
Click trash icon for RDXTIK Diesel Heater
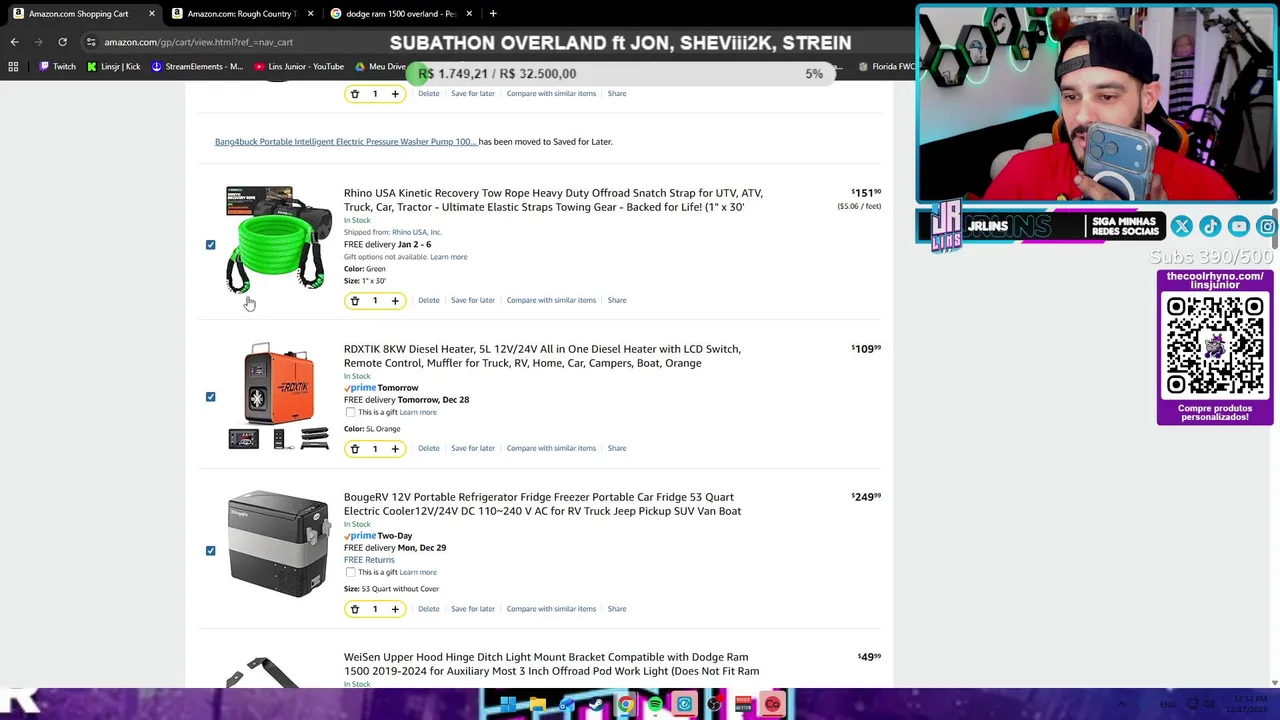(354, 449)
